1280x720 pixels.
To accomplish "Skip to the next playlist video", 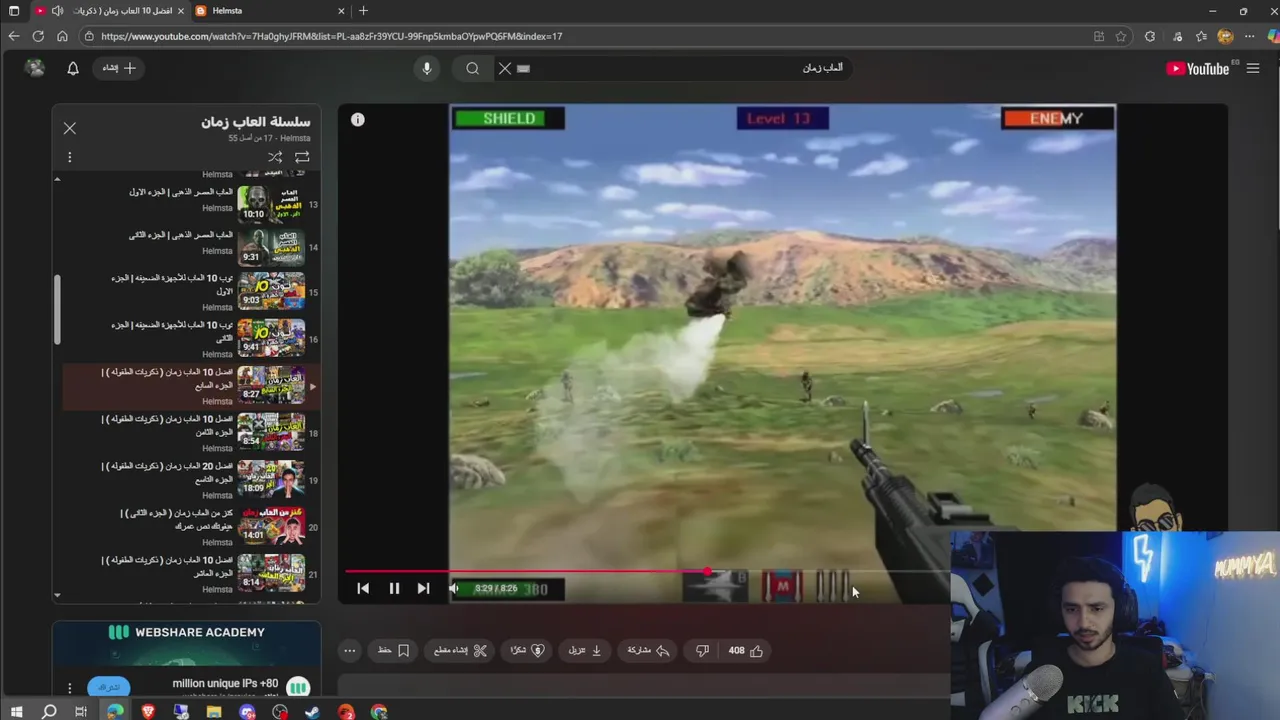I will (423, 589).
